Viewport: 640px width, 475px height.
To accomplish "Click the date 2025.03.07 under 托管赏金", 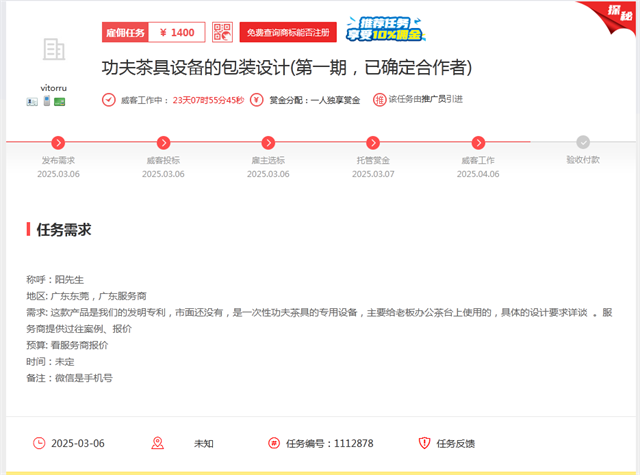I will [x=373, y=174].
